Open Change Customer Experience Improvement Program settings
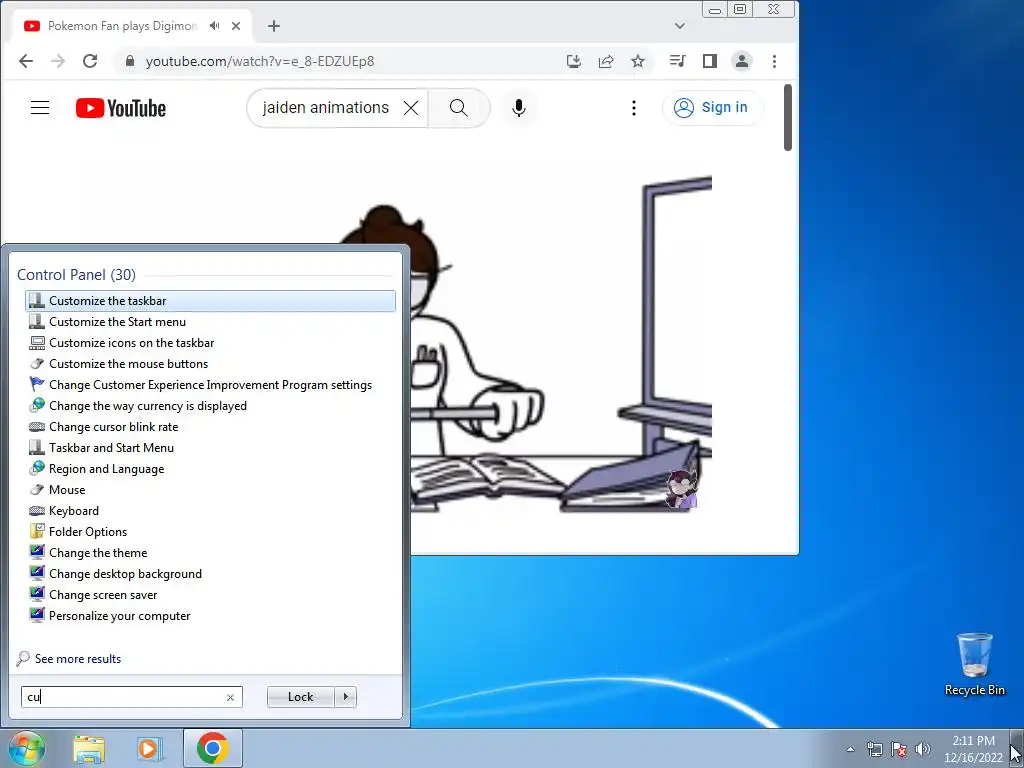The height and width of the screenshot is (768, 1024). coord(210,385)
